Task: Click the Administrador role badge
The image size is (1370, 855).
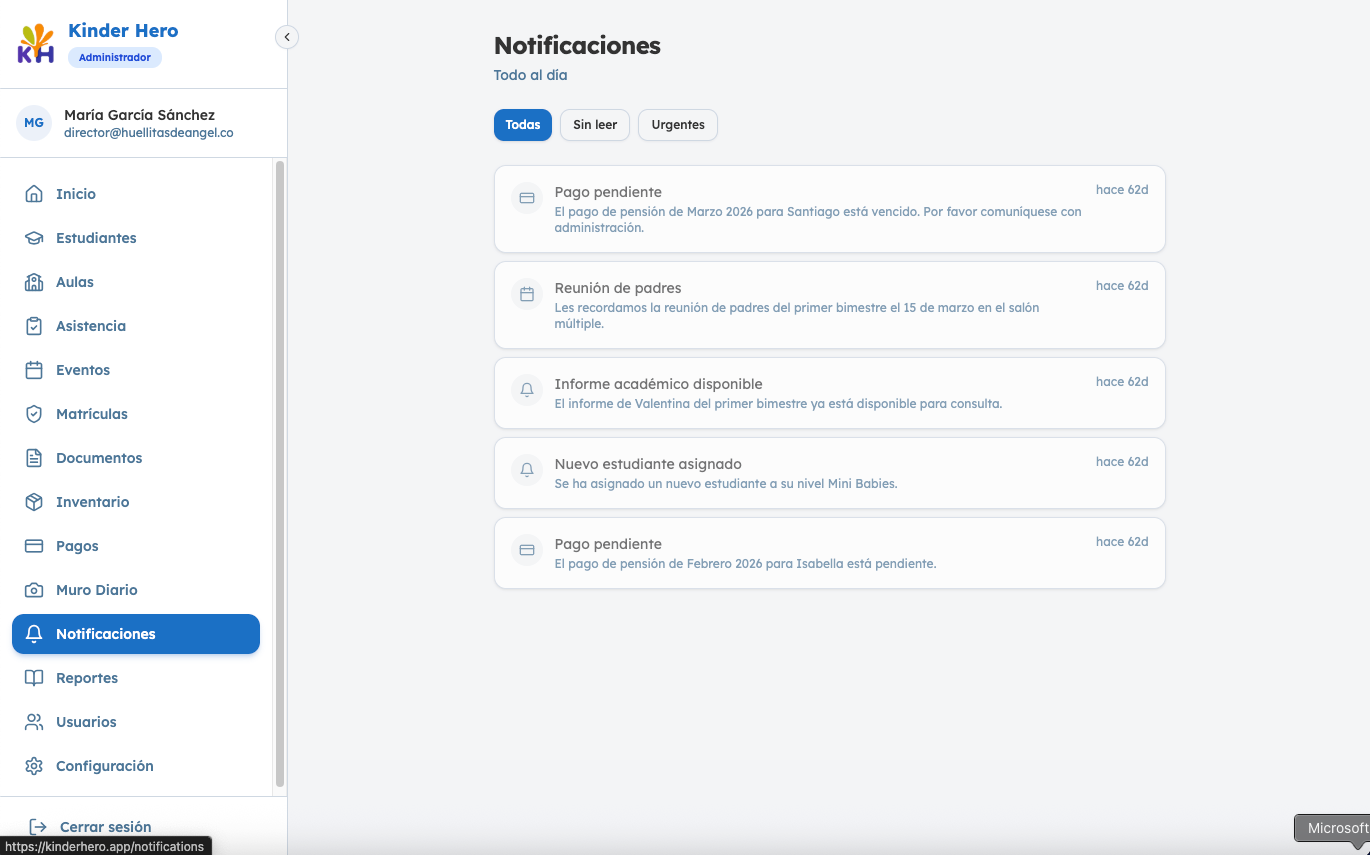Action: pyautogui.click(x=115, y=58)
